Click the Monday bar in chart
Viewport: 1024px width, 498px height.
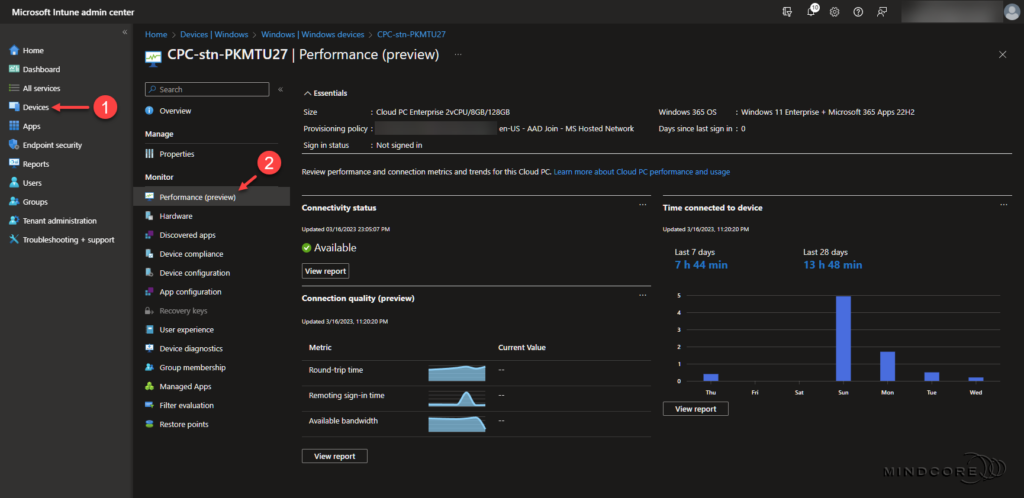888,366
